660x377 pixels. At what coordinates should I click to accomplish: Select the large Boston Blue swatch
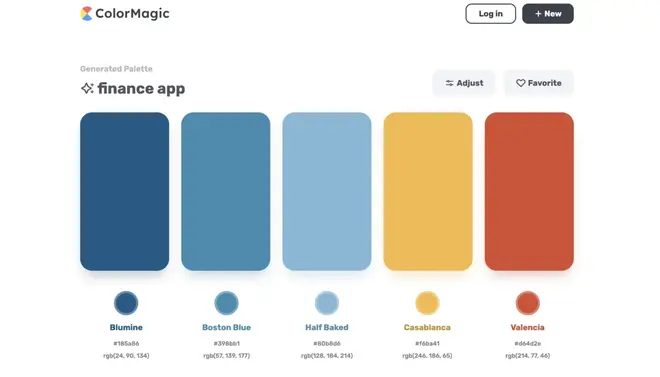click(226, 191)
